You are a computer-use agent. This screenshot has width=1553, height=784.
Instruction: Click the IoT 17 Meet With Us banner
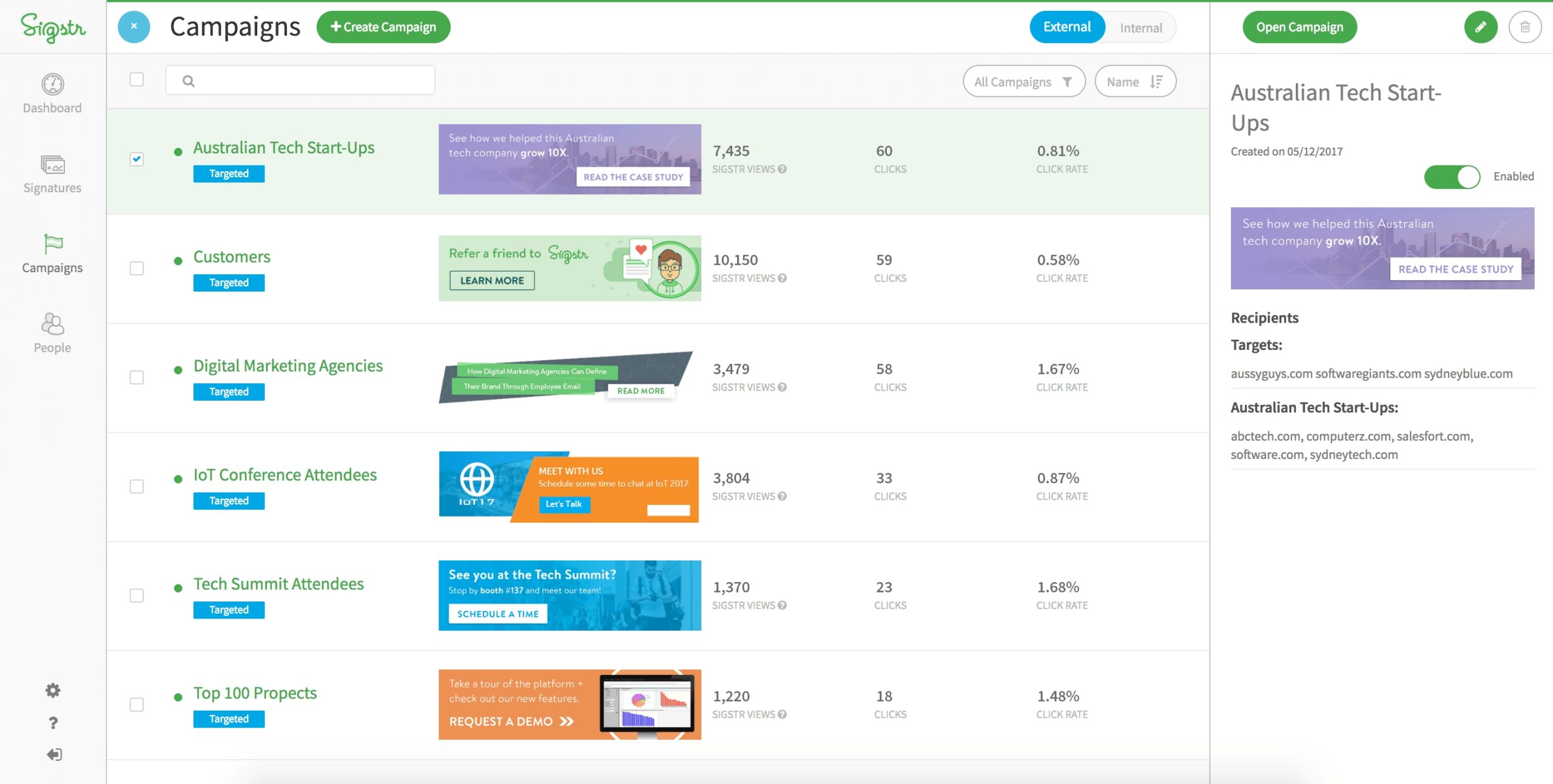[x=568, y=487]
